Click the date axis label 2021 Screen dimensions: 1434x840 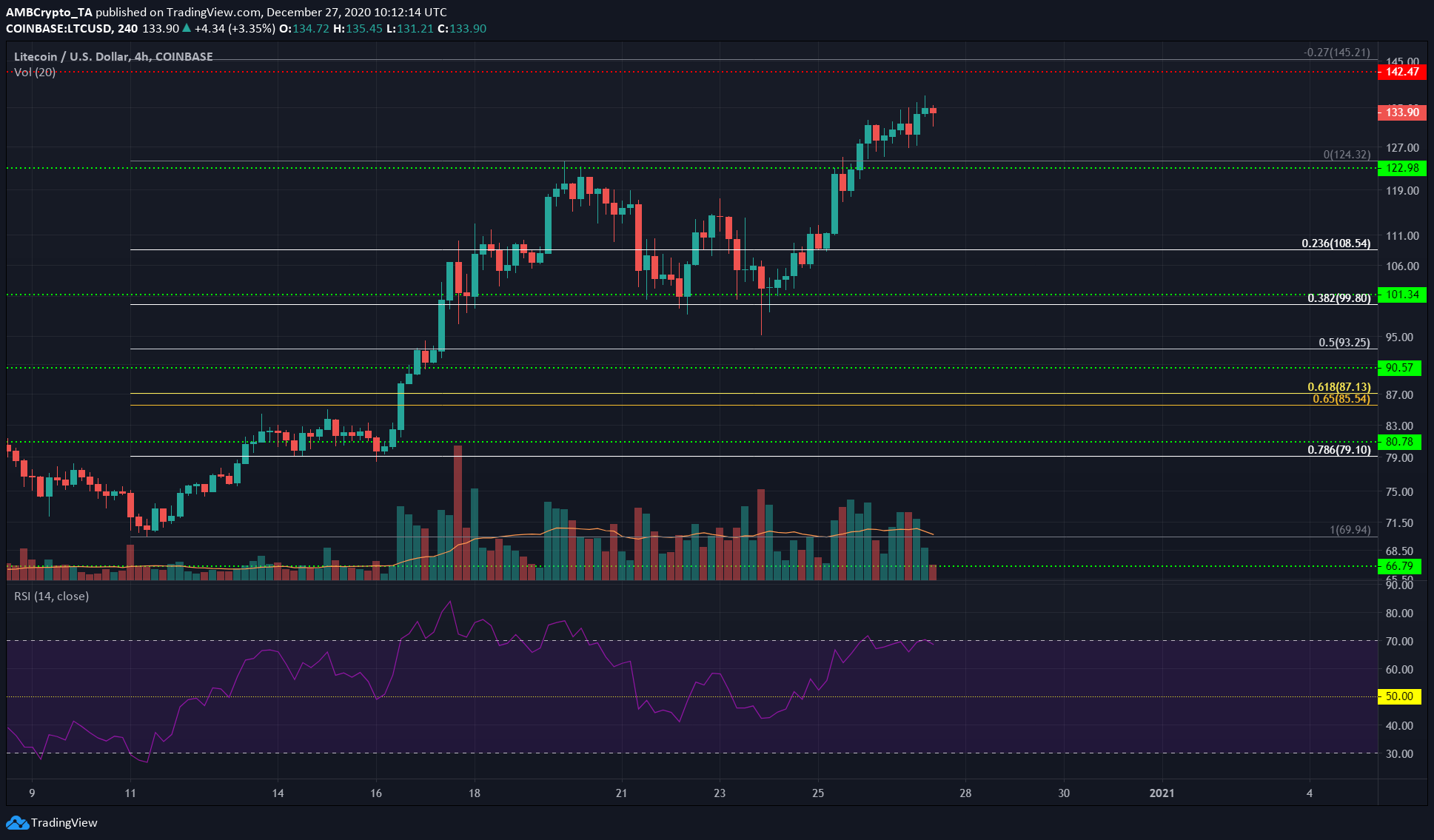tap(1162, 793)
